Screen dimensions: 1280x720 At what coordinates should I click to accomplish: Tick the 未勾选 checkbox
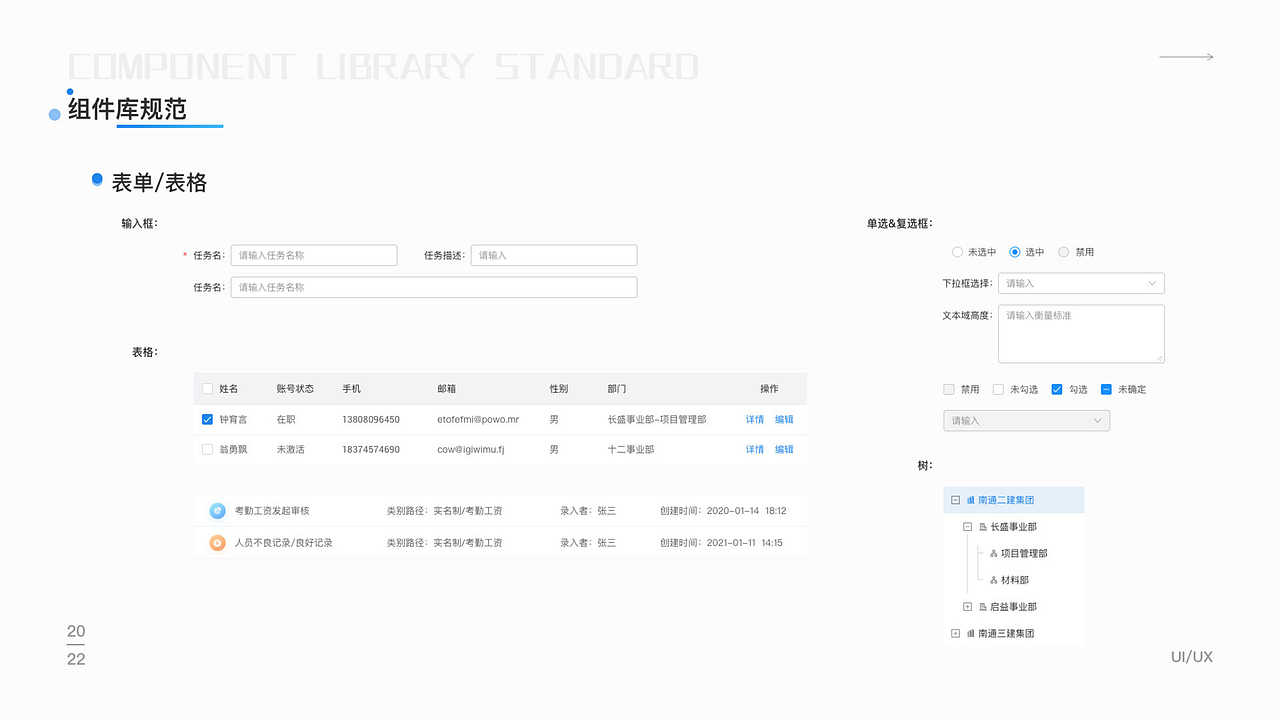(x=998, y=389)
